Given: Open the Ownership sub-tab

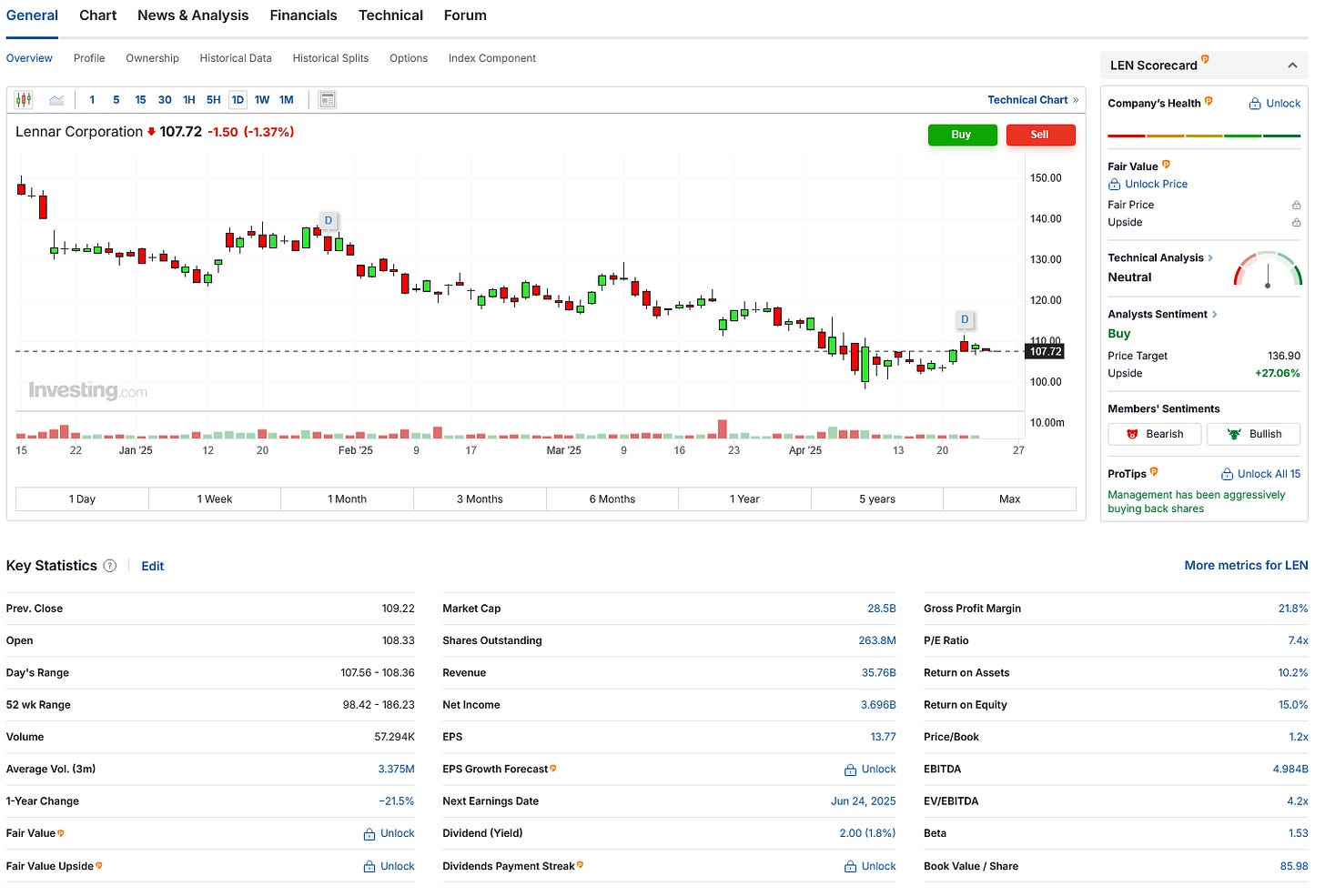Looking at the screenshot, I should pyautogui.click(x=152, y=58).
